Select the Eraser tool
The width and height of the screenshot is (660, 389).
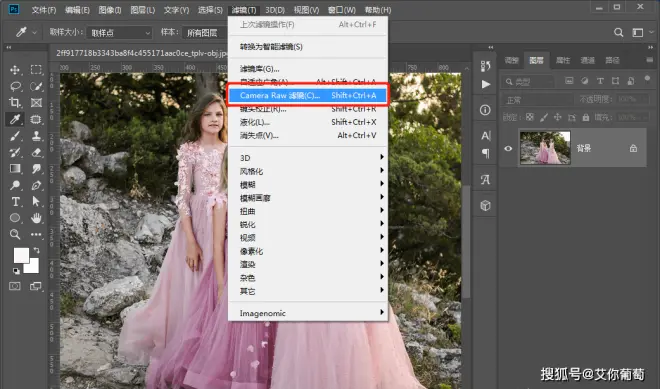click(36, 152)
